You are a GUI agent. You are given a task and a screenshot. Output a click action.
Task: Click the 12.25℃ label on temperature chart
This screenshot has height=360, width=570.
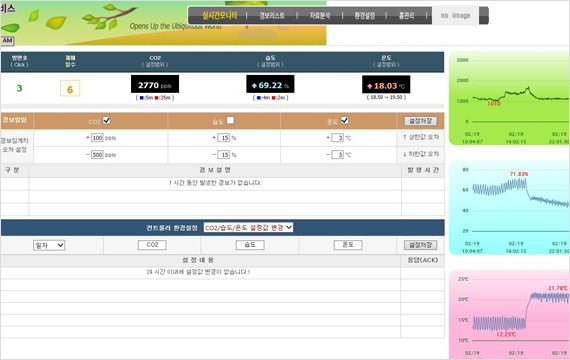pyautogui.click(x=506, y=334)
